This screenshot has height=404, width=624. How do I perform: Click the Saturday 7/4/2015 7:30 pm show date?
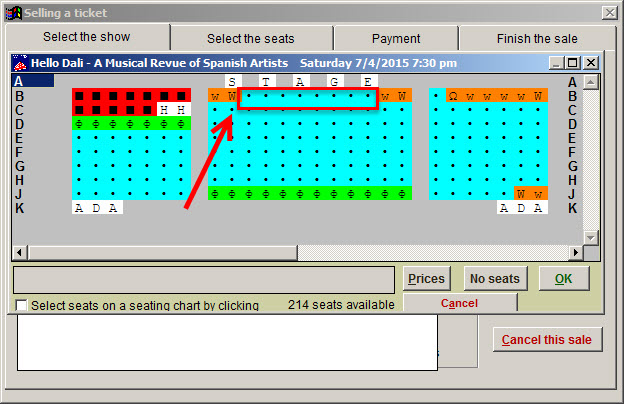378,63
